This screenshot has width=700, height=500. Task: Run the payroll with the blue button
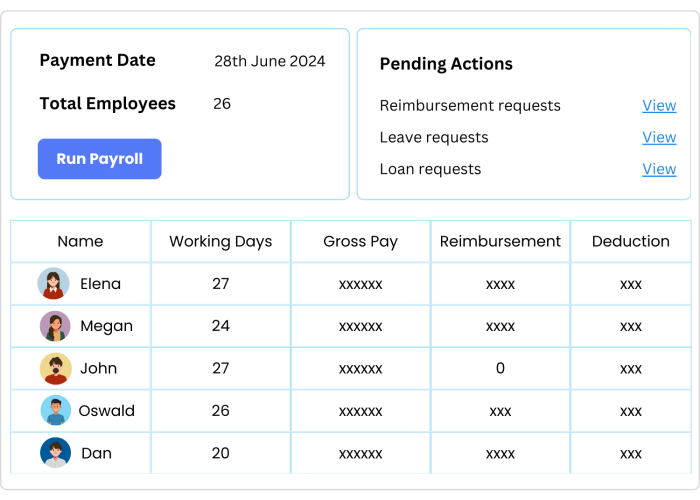click(100, 159)
